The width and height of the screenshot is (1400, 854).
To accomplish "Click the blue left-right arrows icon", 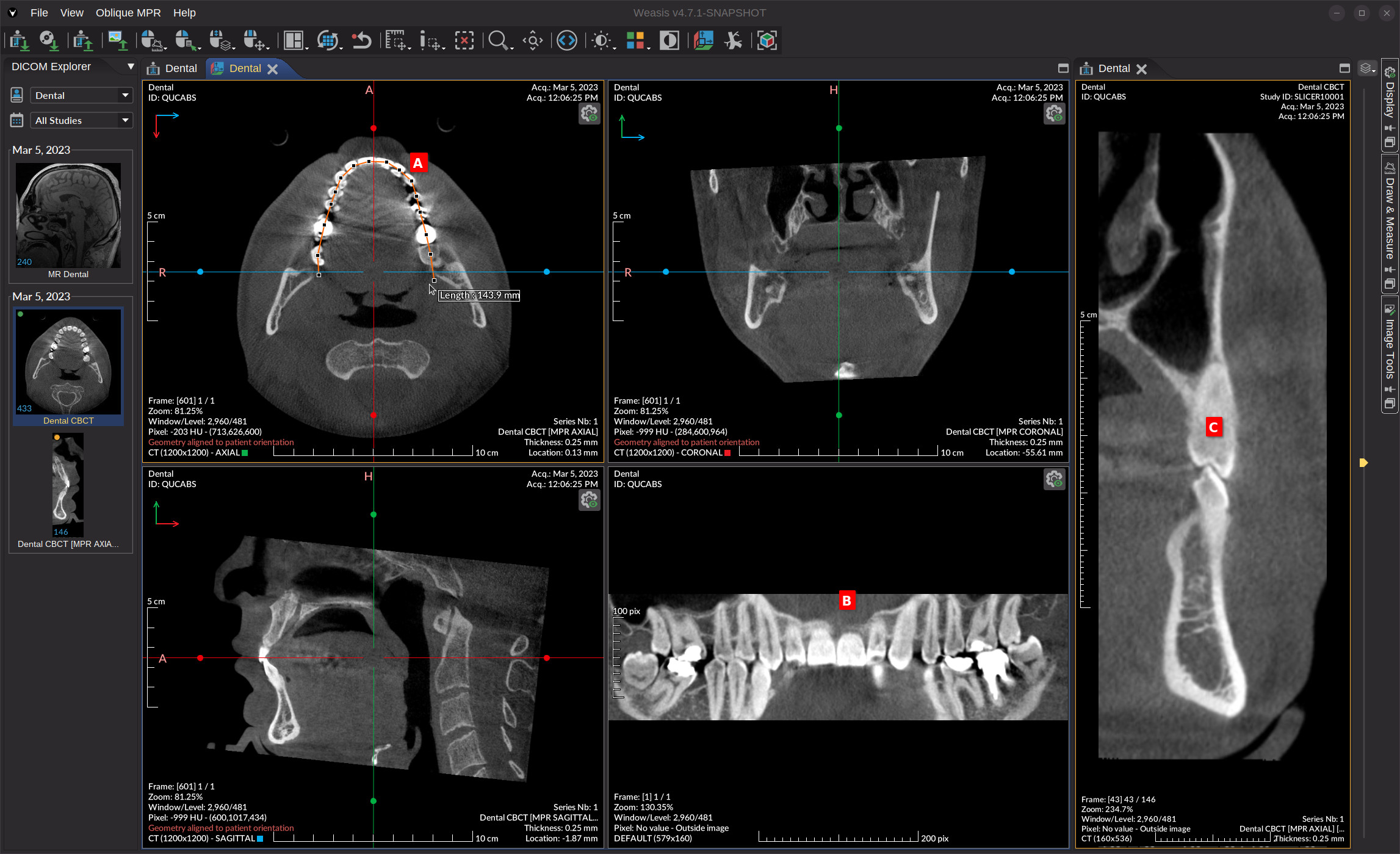I will point(567,41).
